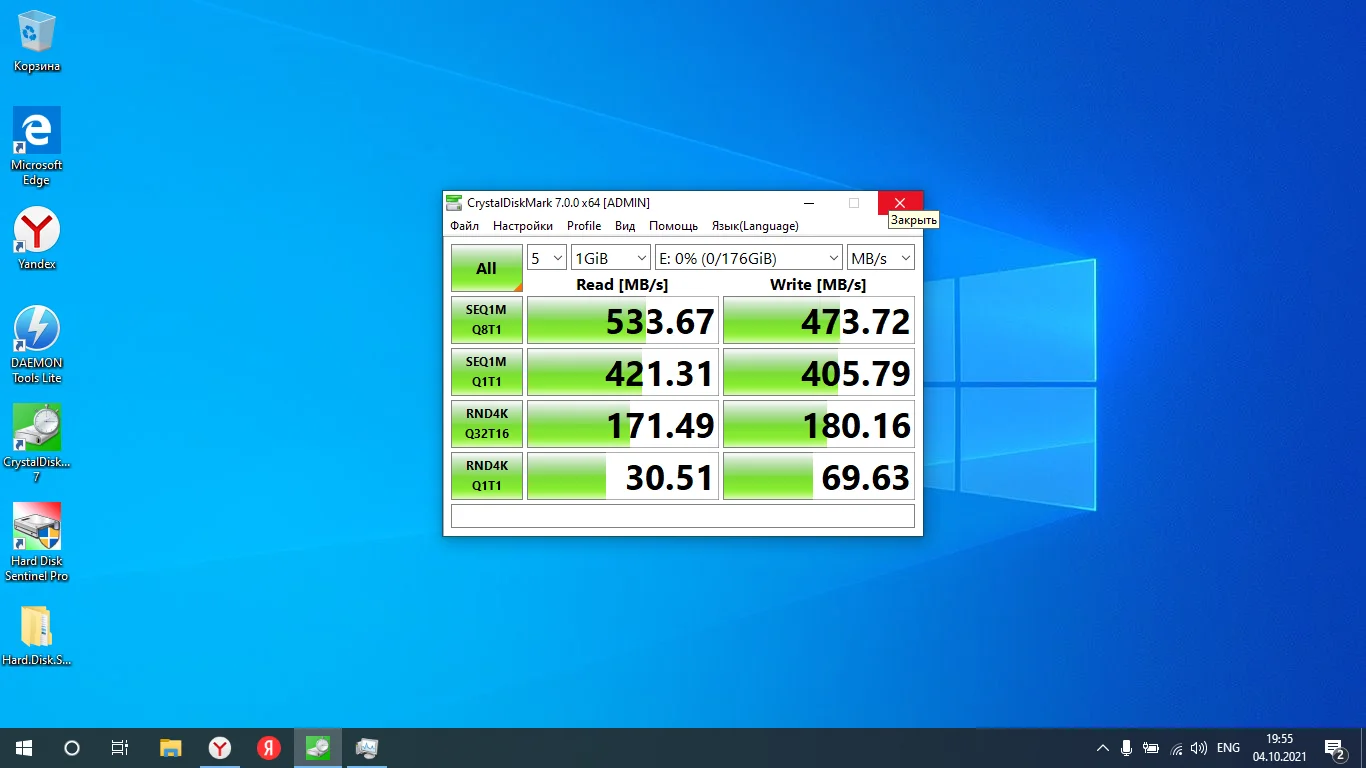Expand the test count dropdown showing 5
The image size is (1366, 768).
pos(547,258)
